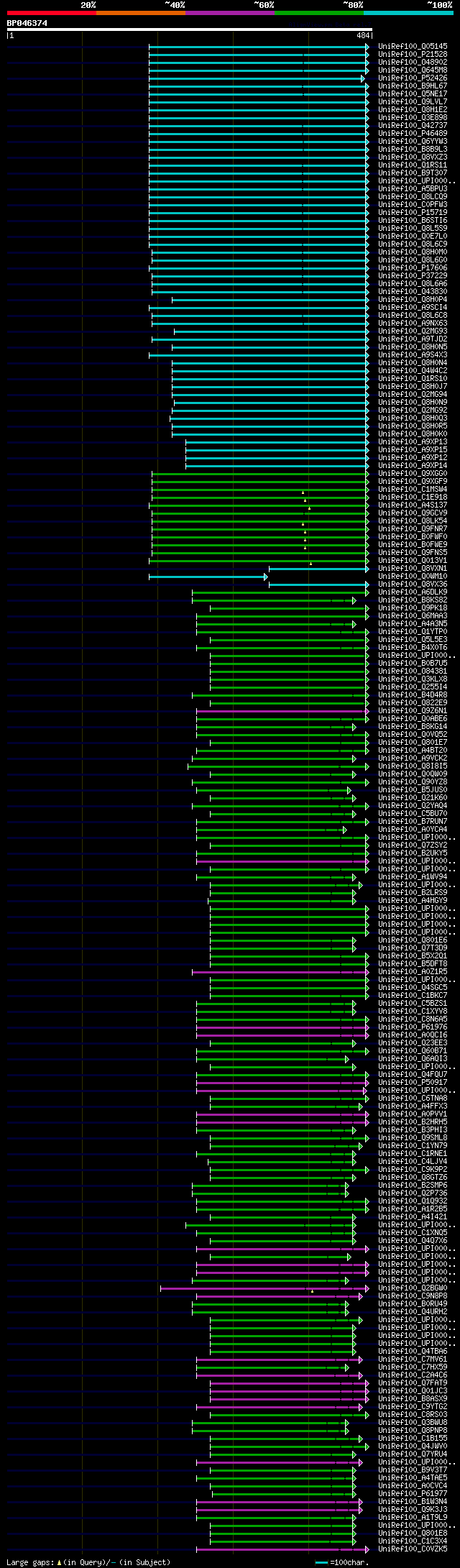Select the UniRef100_Q645M8 label
The width and height of the screenshot is (460, 1568).
click(413, 70)
